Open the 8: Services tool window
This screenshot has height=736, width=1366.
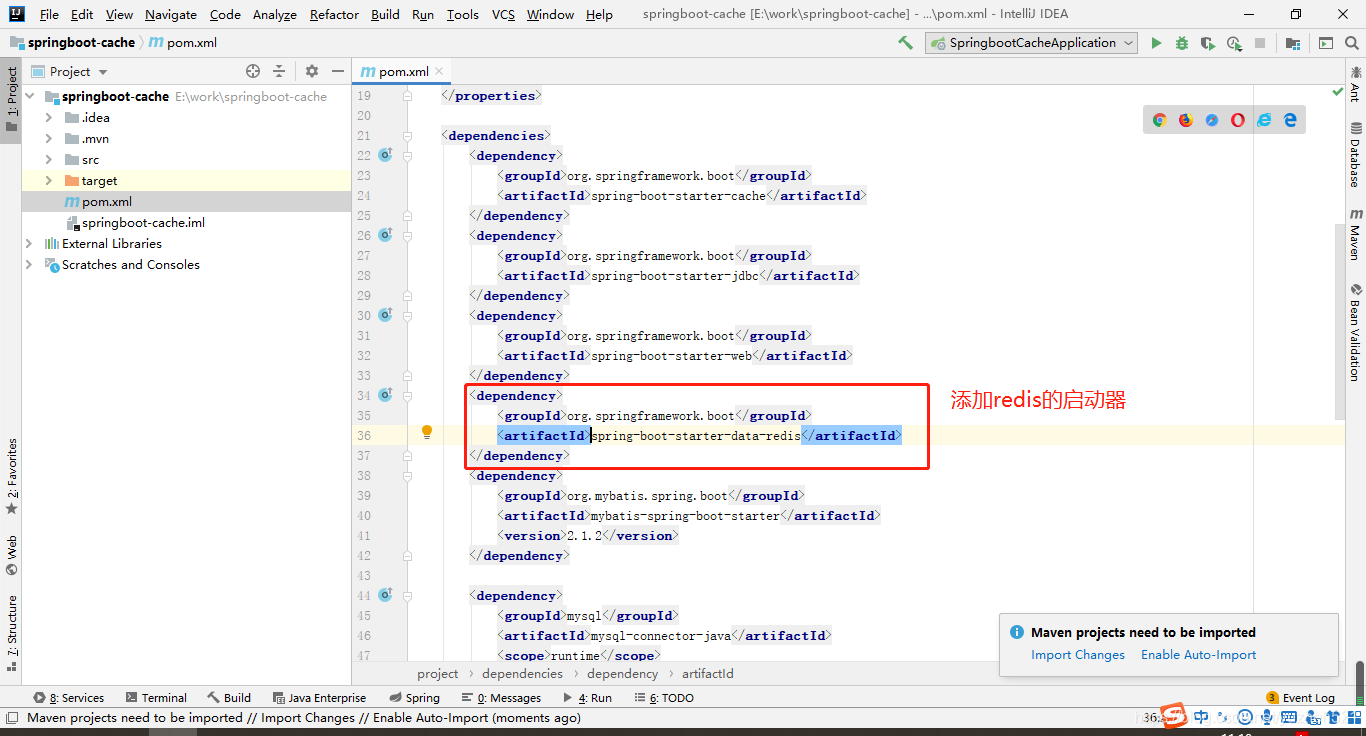tap(68, 697)
